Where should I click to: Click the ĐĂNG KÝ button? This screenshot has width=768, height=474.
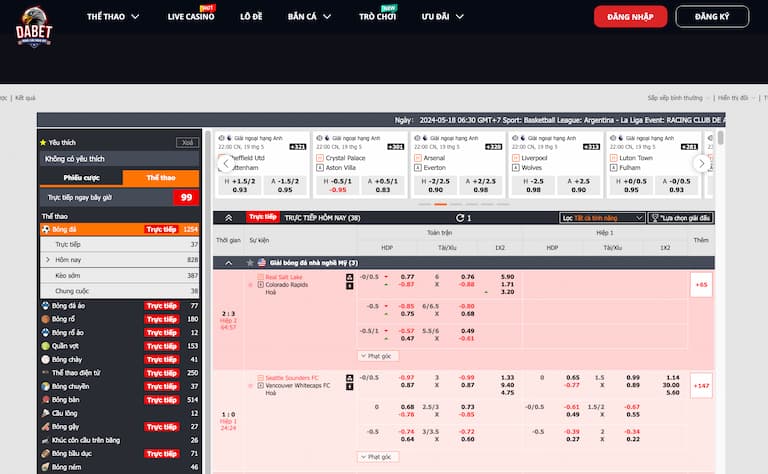712,17
